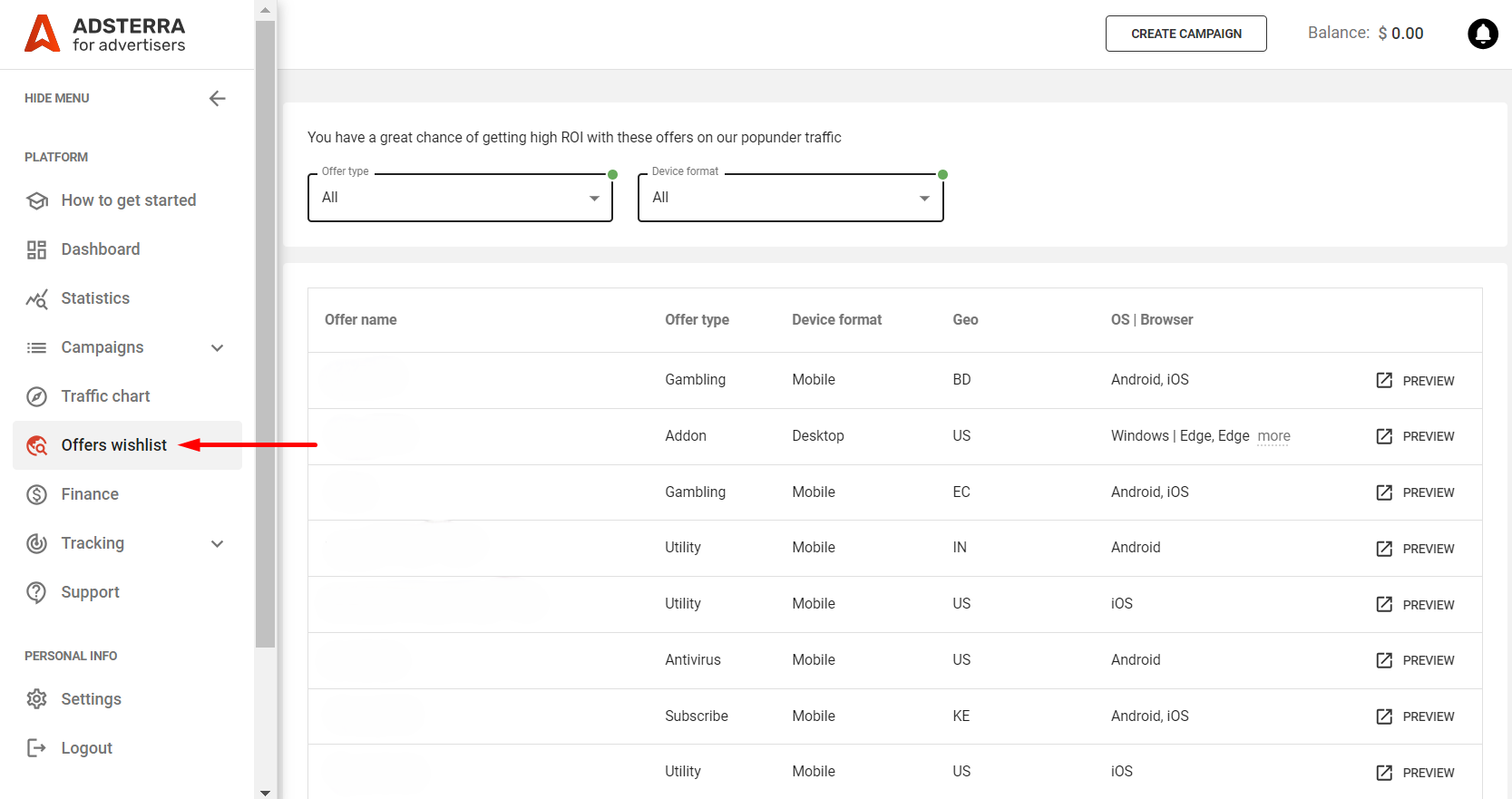Click the Campaigns menu label

pyautogui.click(x=102, y=347)
